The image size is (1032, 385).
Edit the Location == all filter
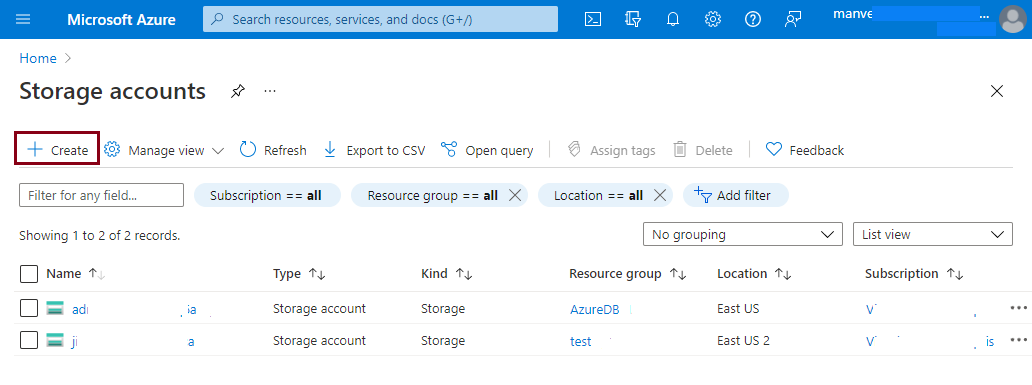pyautogui.click(x=598, y=195)
